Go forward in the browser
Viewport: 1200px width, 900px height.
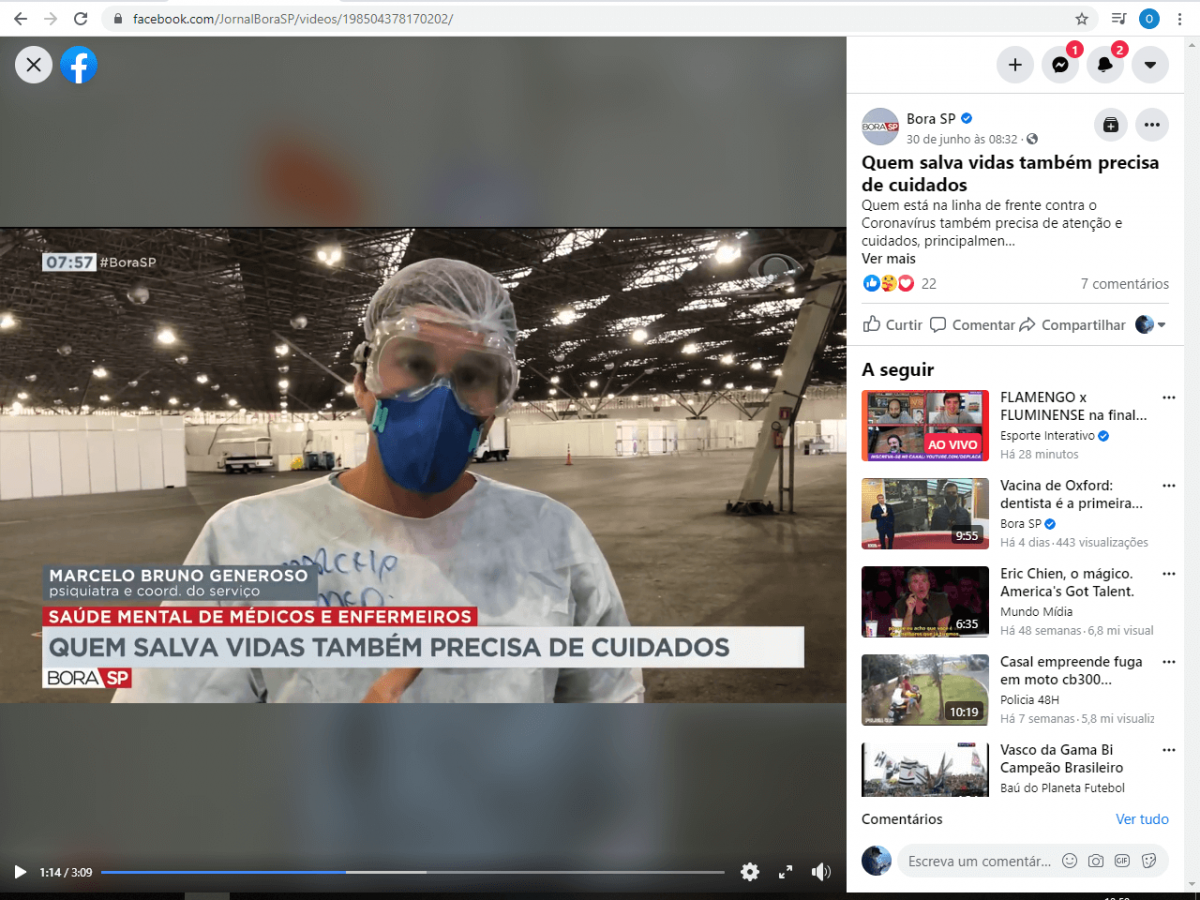pos(50,19)
